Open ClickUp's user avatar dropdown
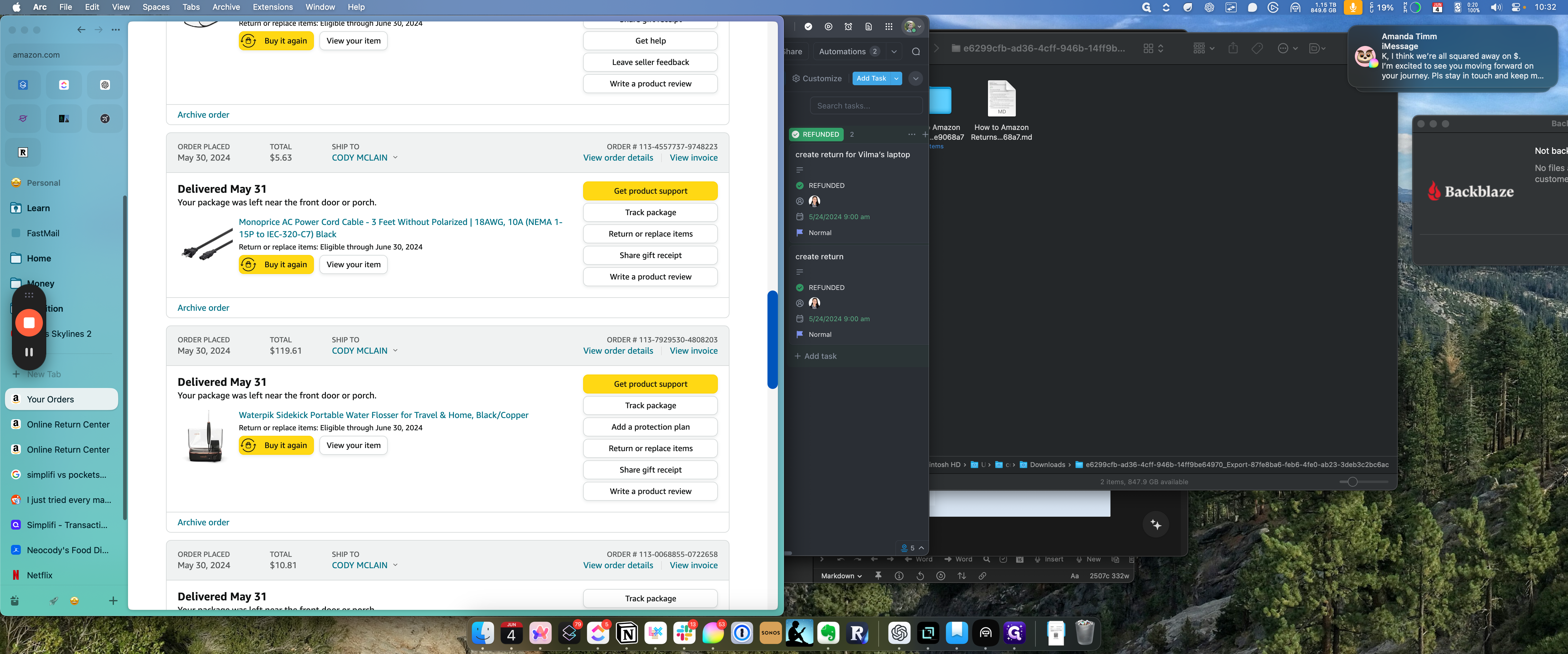Screen dimensions: 1568x654 click(x=913, y=27)
